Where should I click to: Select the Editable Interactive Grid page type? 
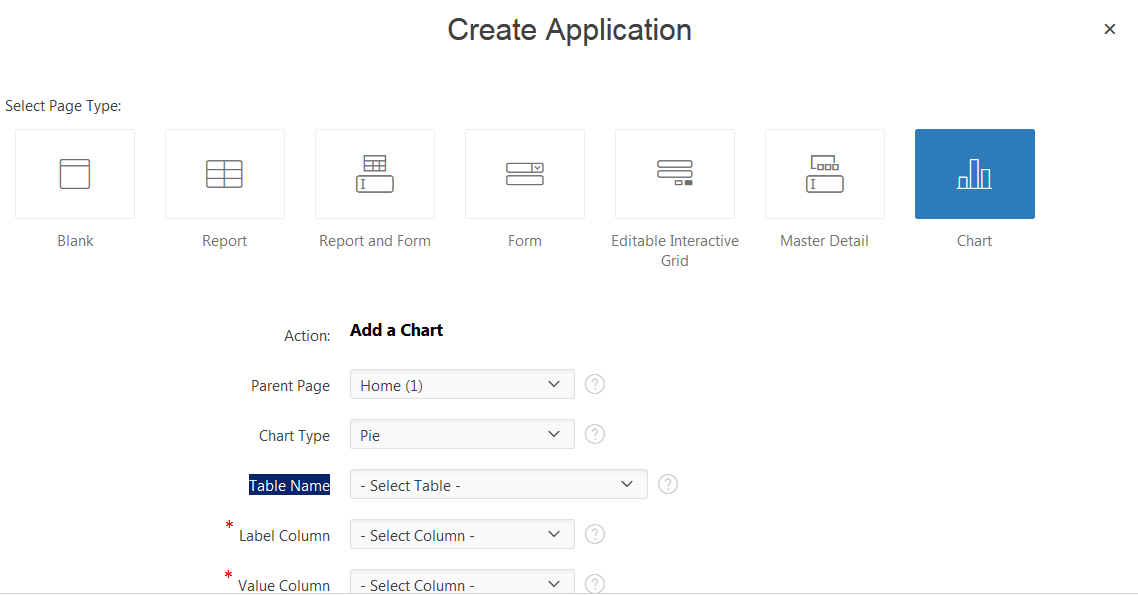click(675, 173)
